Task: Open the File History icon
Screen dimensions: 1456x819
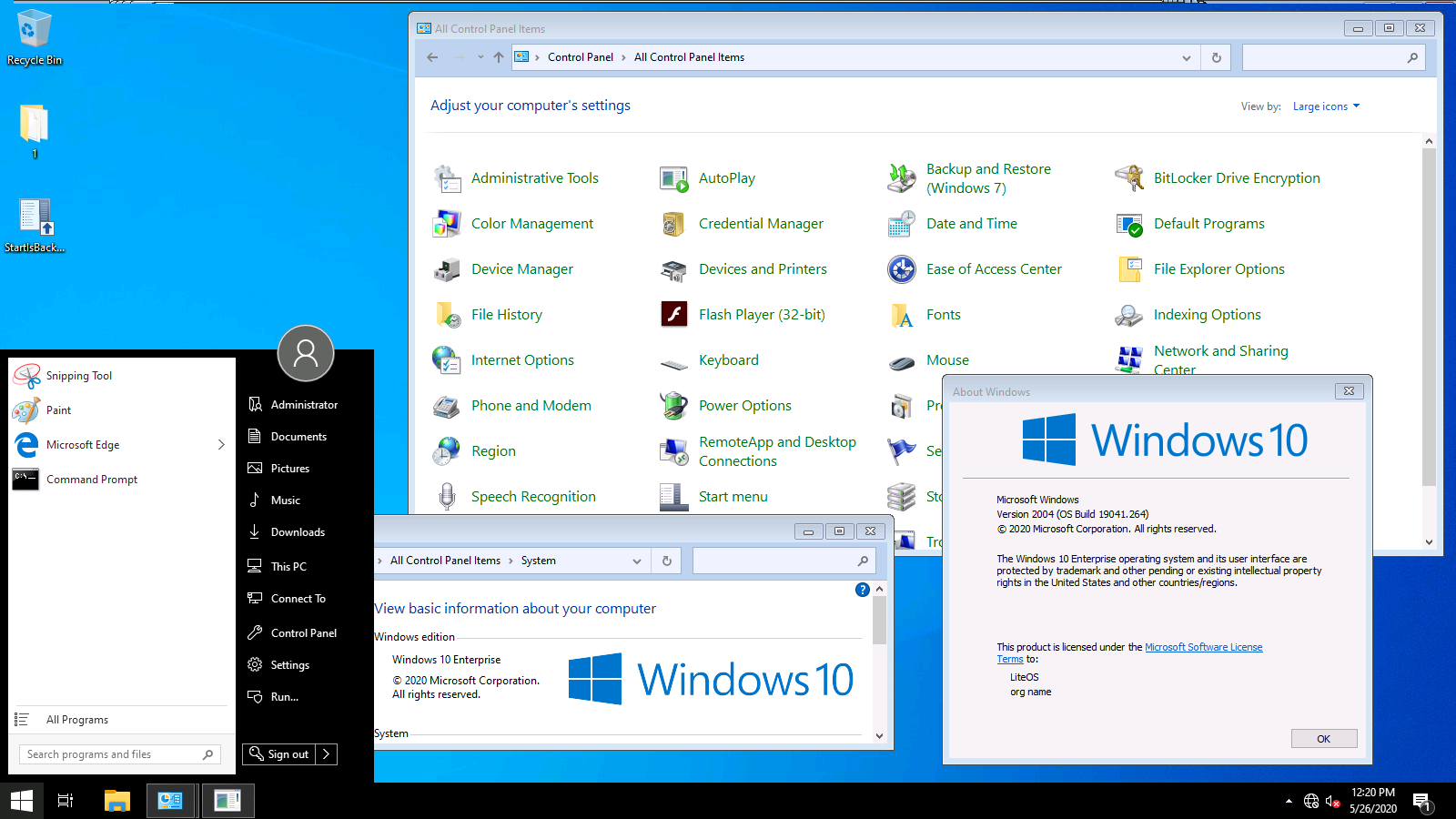Action: pos(447,315)
